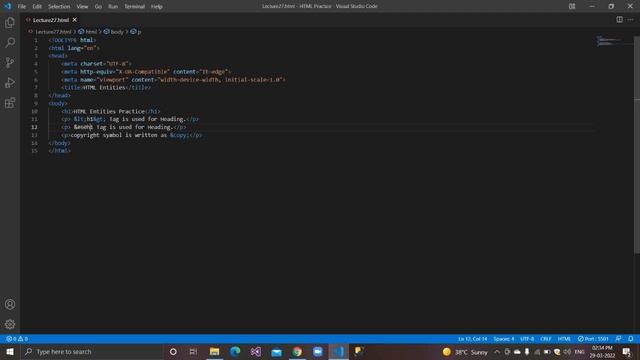Open the Search view in activity bar
This screenshot has height=360, width=640.
10,42
